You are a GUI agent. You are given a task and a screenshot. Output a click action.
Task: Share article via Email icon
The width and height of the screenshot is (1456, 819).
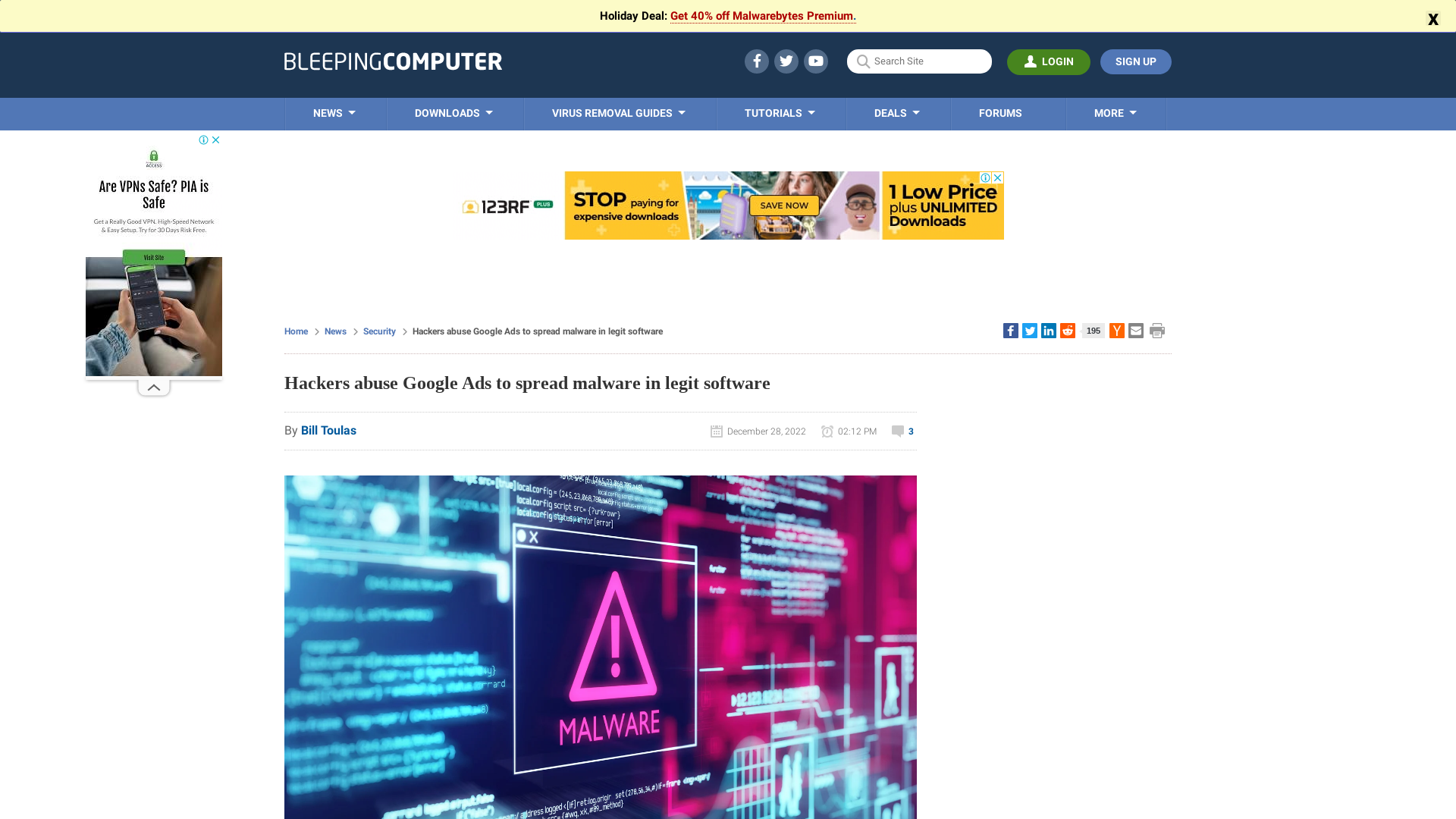[1135, 331]
